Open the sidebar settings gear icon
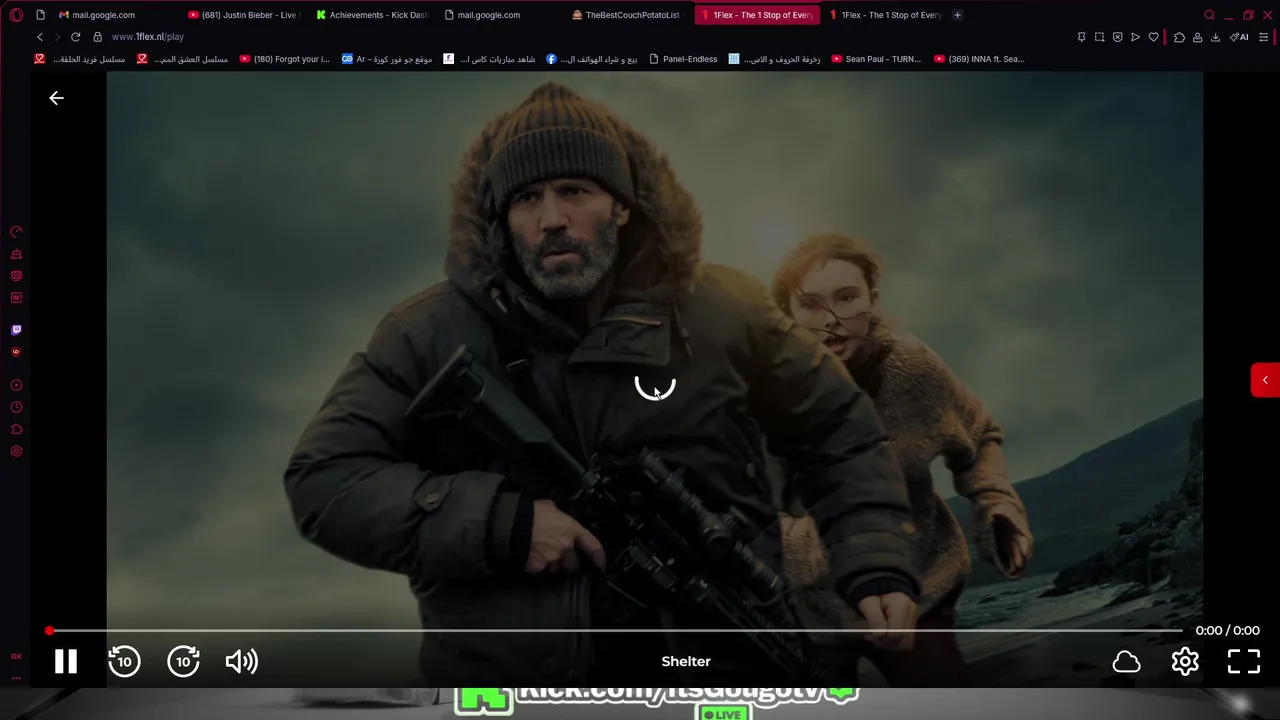The image size is (1280, 720). coord(16,451)
